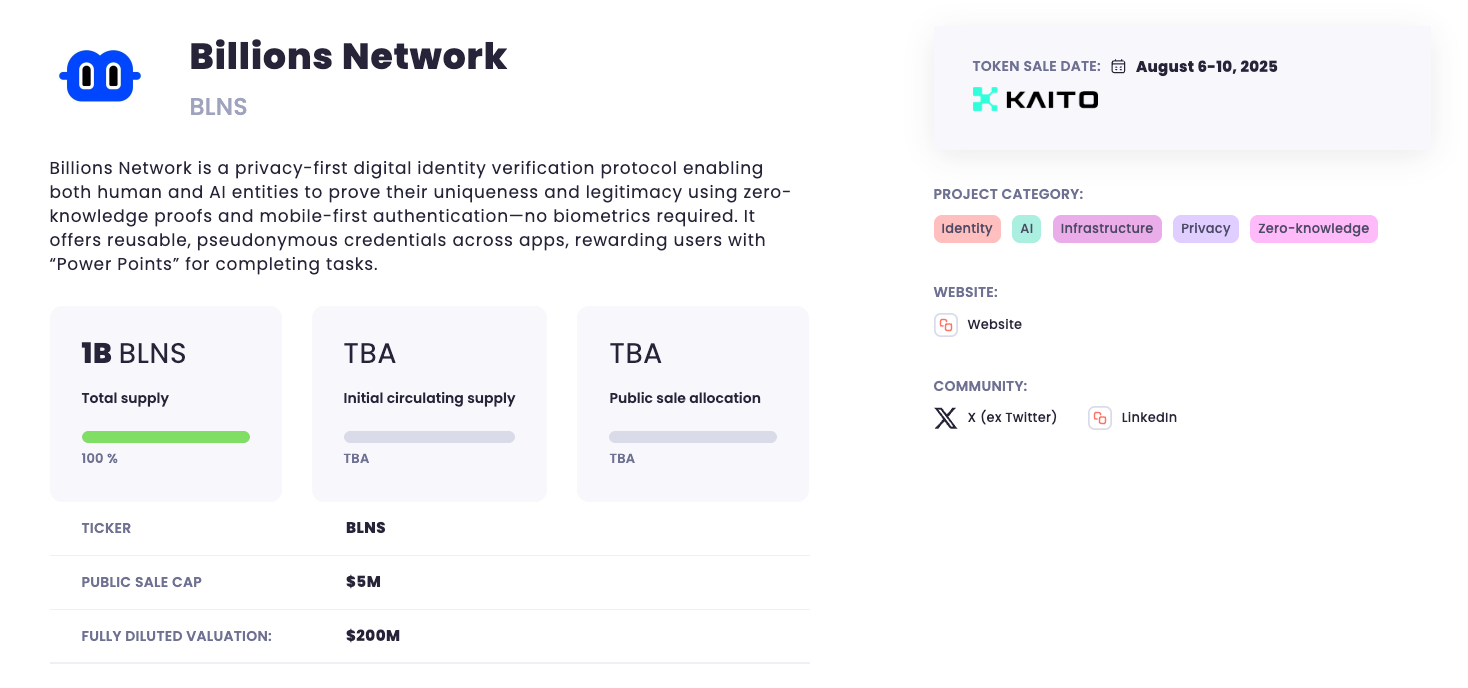Select the AI category tag
Image resolution: width=1468 pixels, height=688 pixels.
tap(1026, 228)
